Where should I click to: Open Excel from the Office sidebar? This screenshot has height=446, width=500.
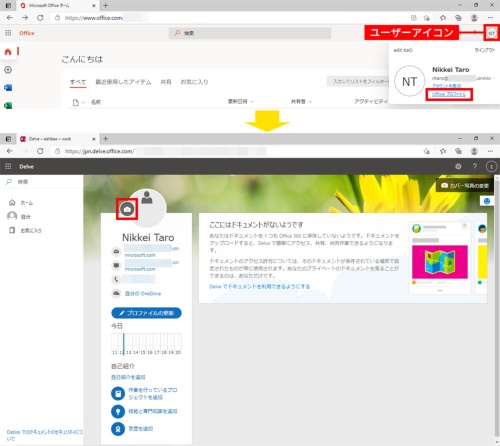8,105
